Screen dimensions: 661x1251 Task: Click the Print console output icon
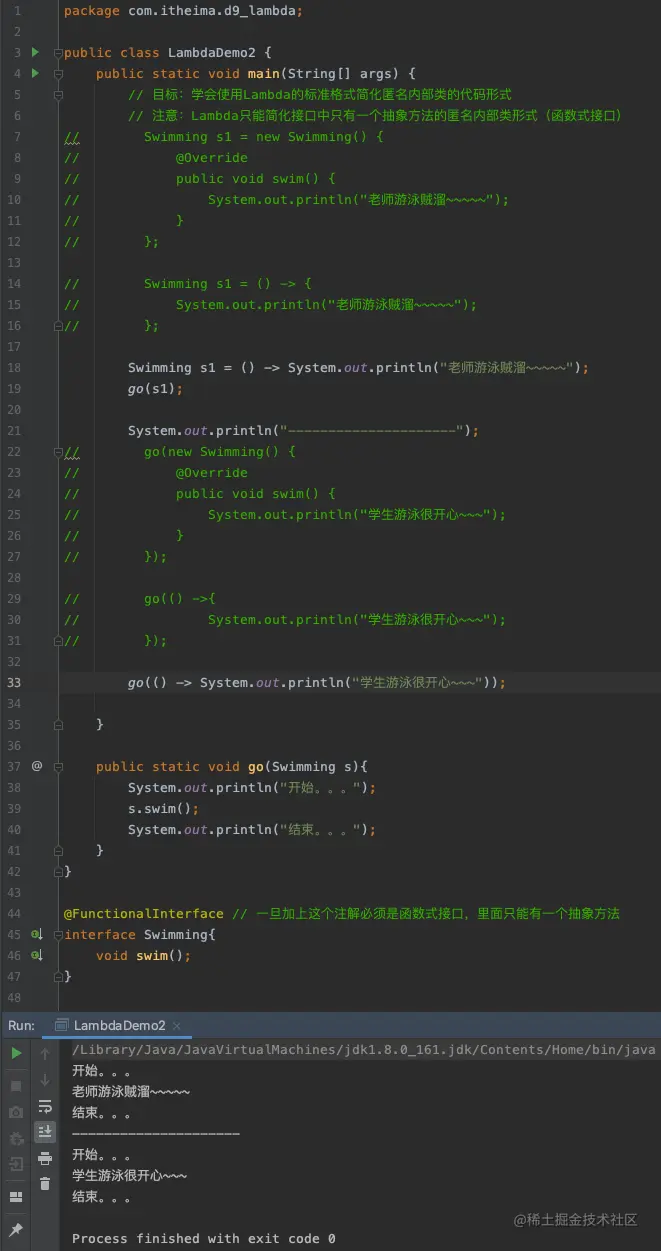[45, 1158]
